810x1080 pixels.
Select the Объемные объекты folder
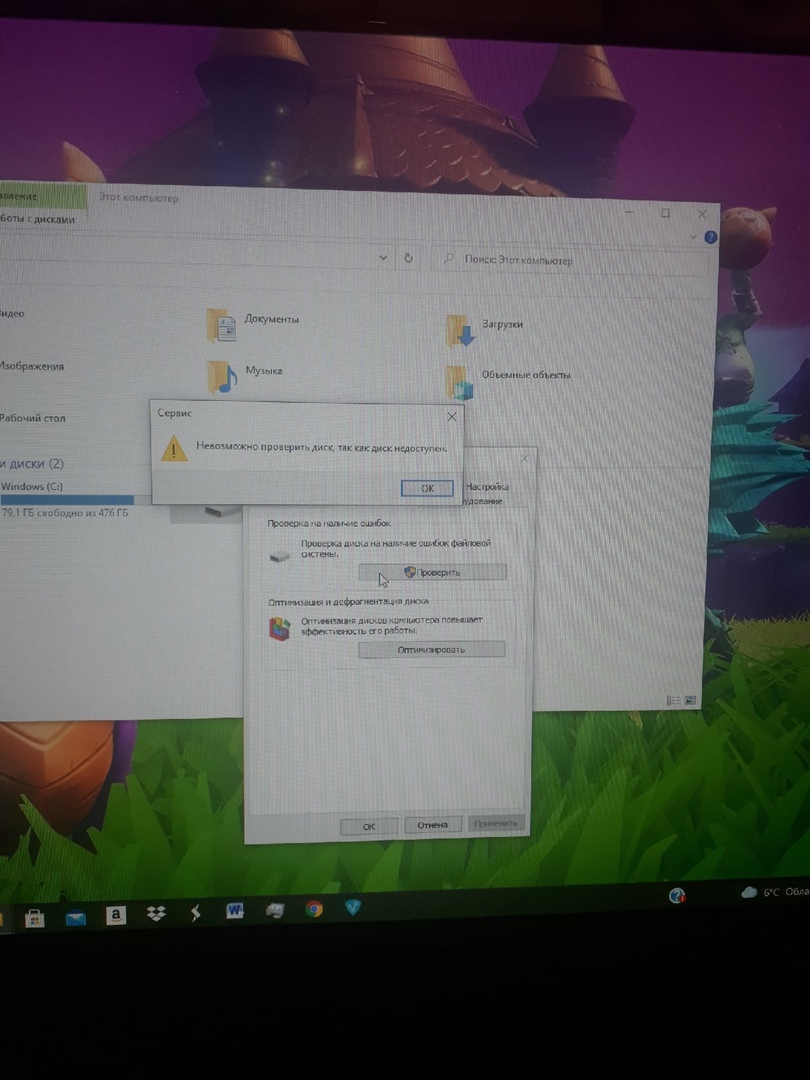click(508, 381)
